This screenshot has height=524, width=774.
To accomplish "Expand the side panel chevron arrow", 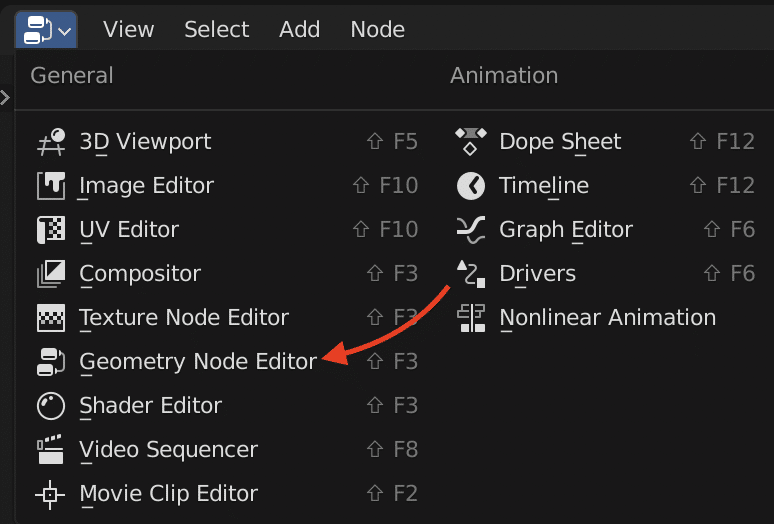I will tap(5, 98).
